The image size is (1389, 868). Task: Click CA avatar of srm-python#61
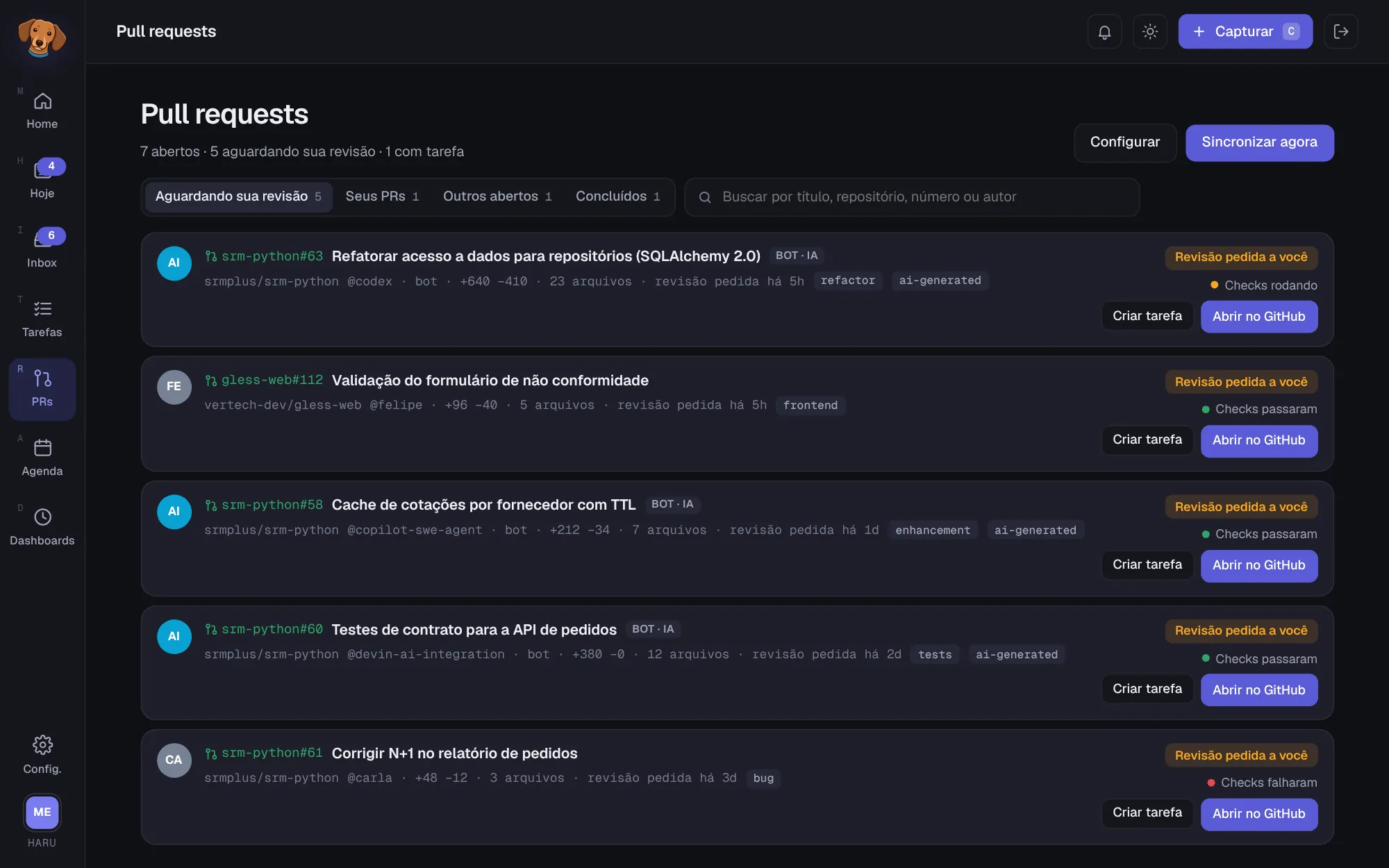(x=174, y=760)
